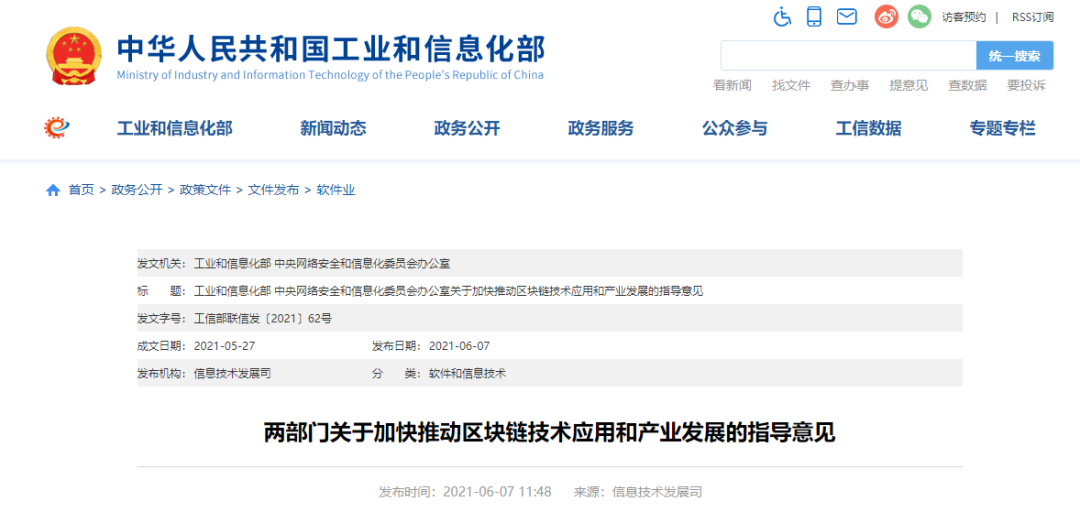Click the email envelope icon
Viewport: 1080px width, 523px height.
pos(847,17)
